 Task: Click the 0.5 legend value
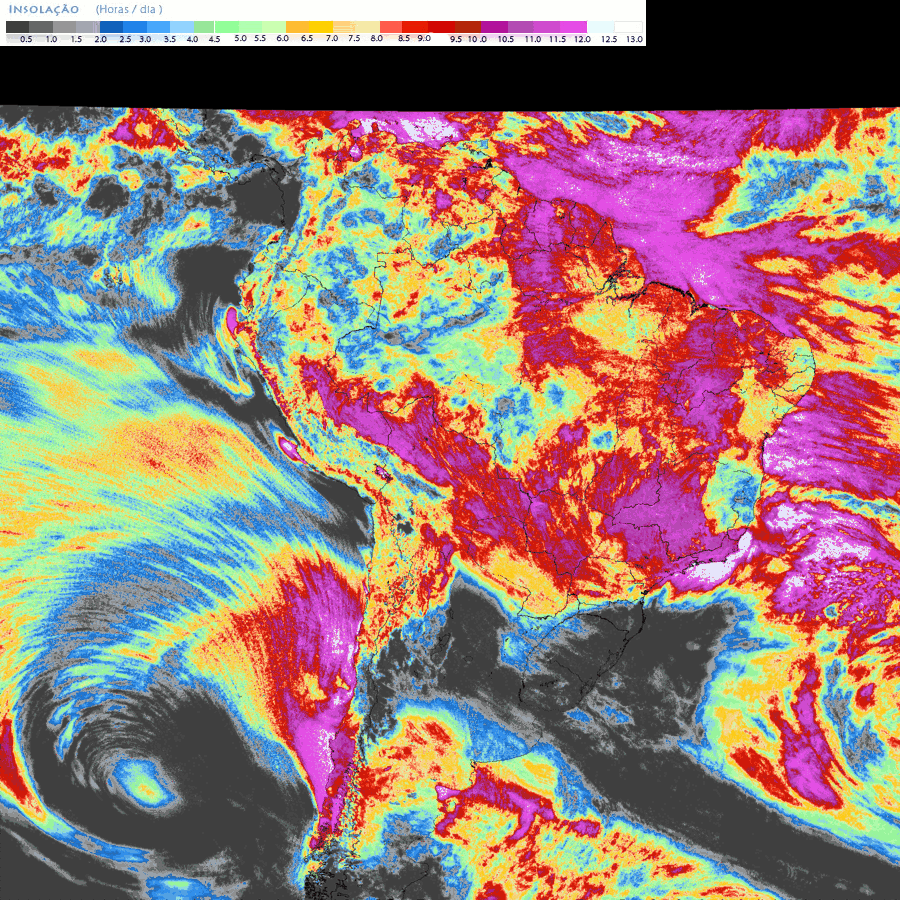26,39
